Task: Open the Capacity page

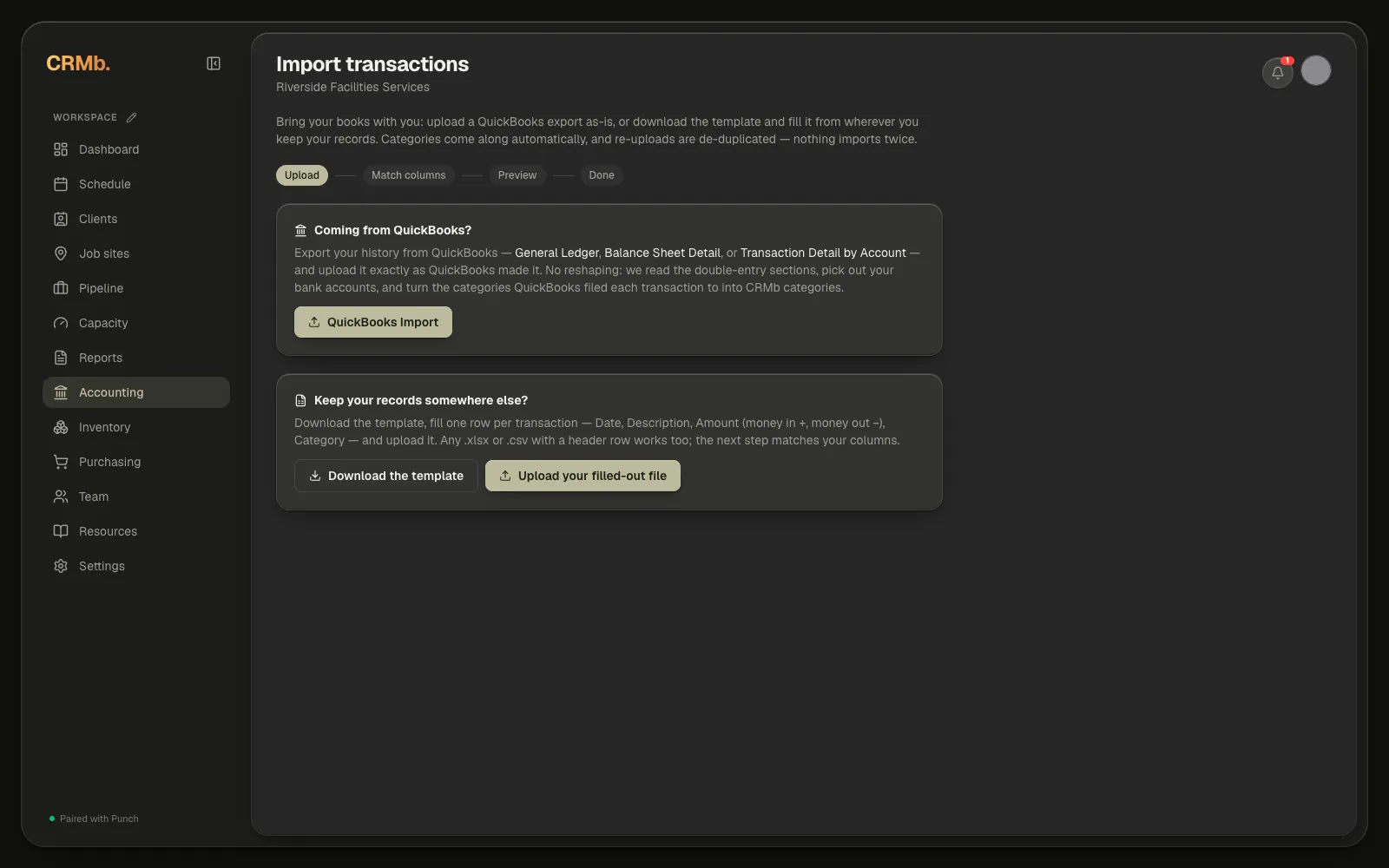Action: pos(136,323)
